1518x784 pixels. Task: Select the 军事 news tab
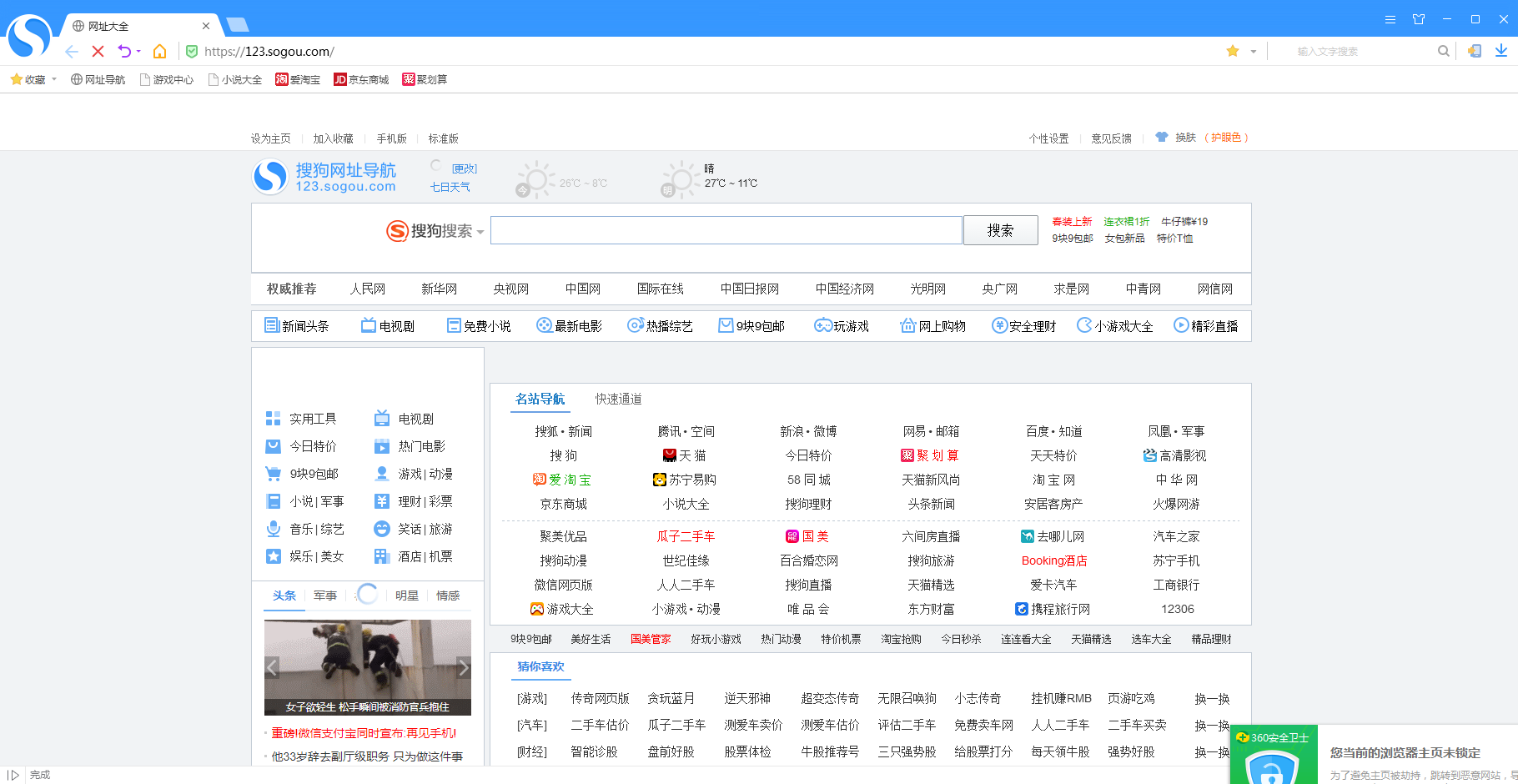click(325, 596)
